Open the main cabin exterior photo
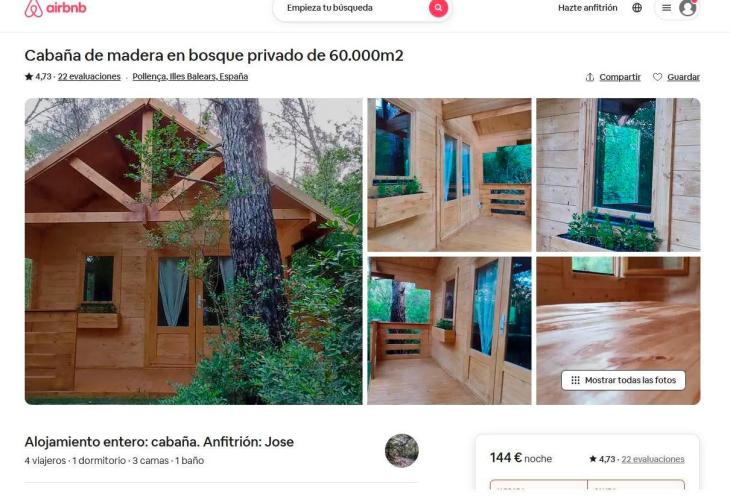The image size is (730, 500). [x=193, y=251]
